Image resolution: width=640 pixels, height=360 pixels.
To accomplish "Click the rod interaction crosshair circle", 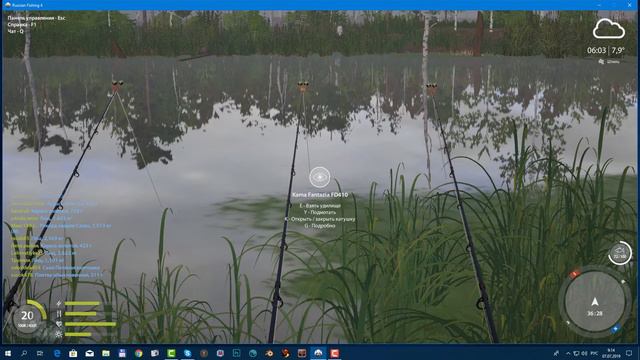I will [x=320, y=177].
